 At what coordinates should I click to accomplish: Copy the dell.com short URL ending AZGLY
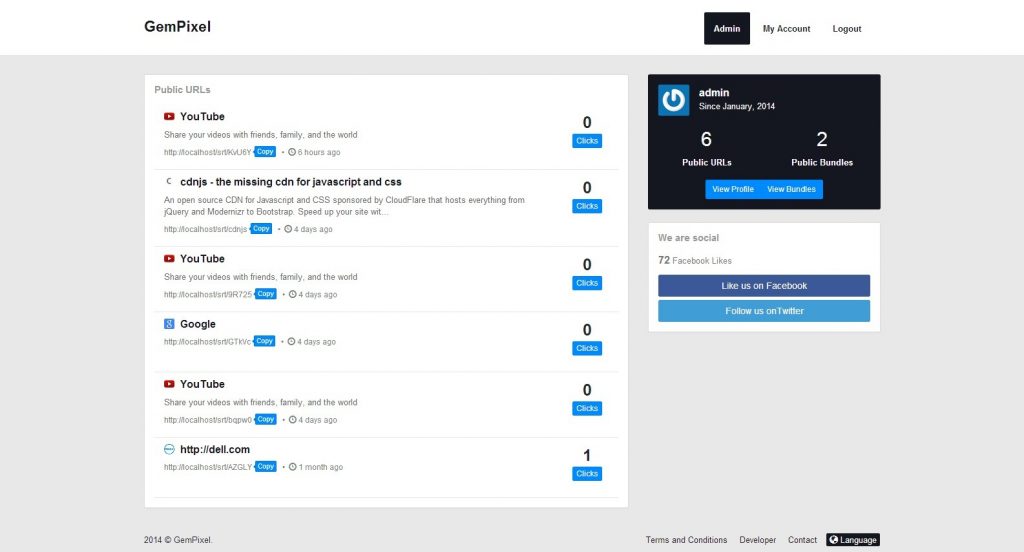pyautogui.click(x=265, y=466)
